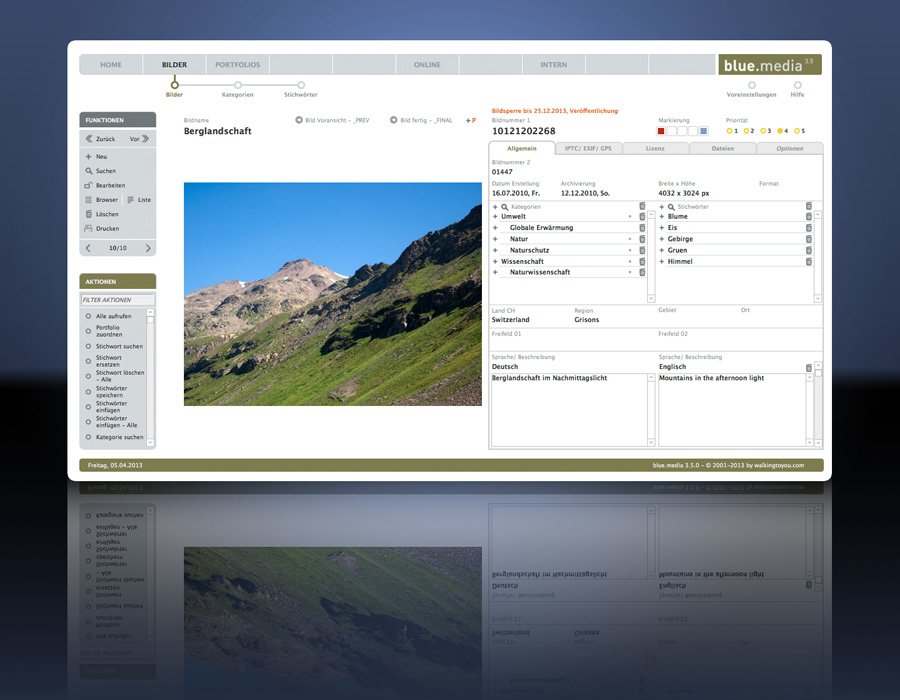Select action Stichwort suchen radio
This screenshot has width=900, height=700.
pyautogui.click(x=88, y=346)
